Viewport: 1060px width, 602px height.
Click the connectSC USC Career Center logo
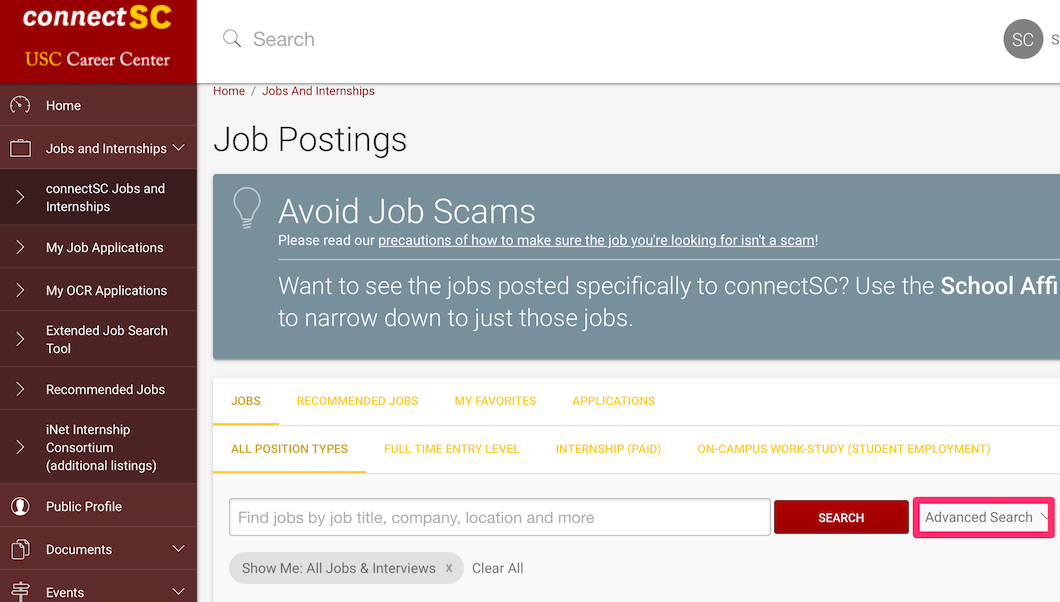pos(98,38)
